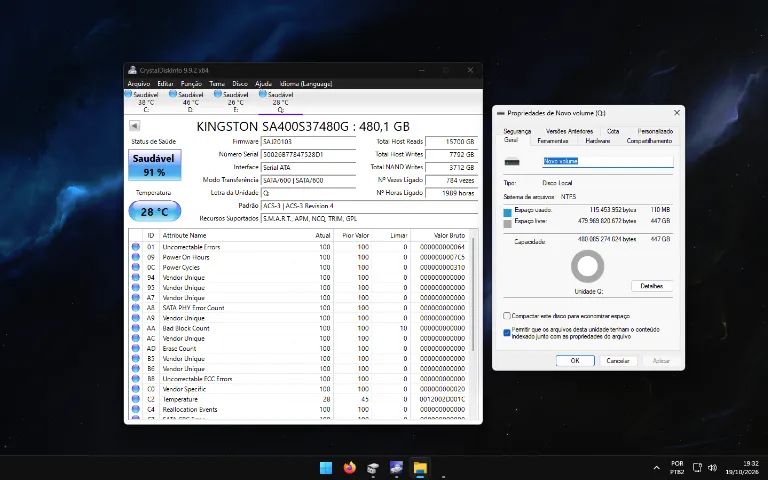Click the CrystalDiskInfo title bar app icon
768x480 pixels.
click(x=132, y=70)
